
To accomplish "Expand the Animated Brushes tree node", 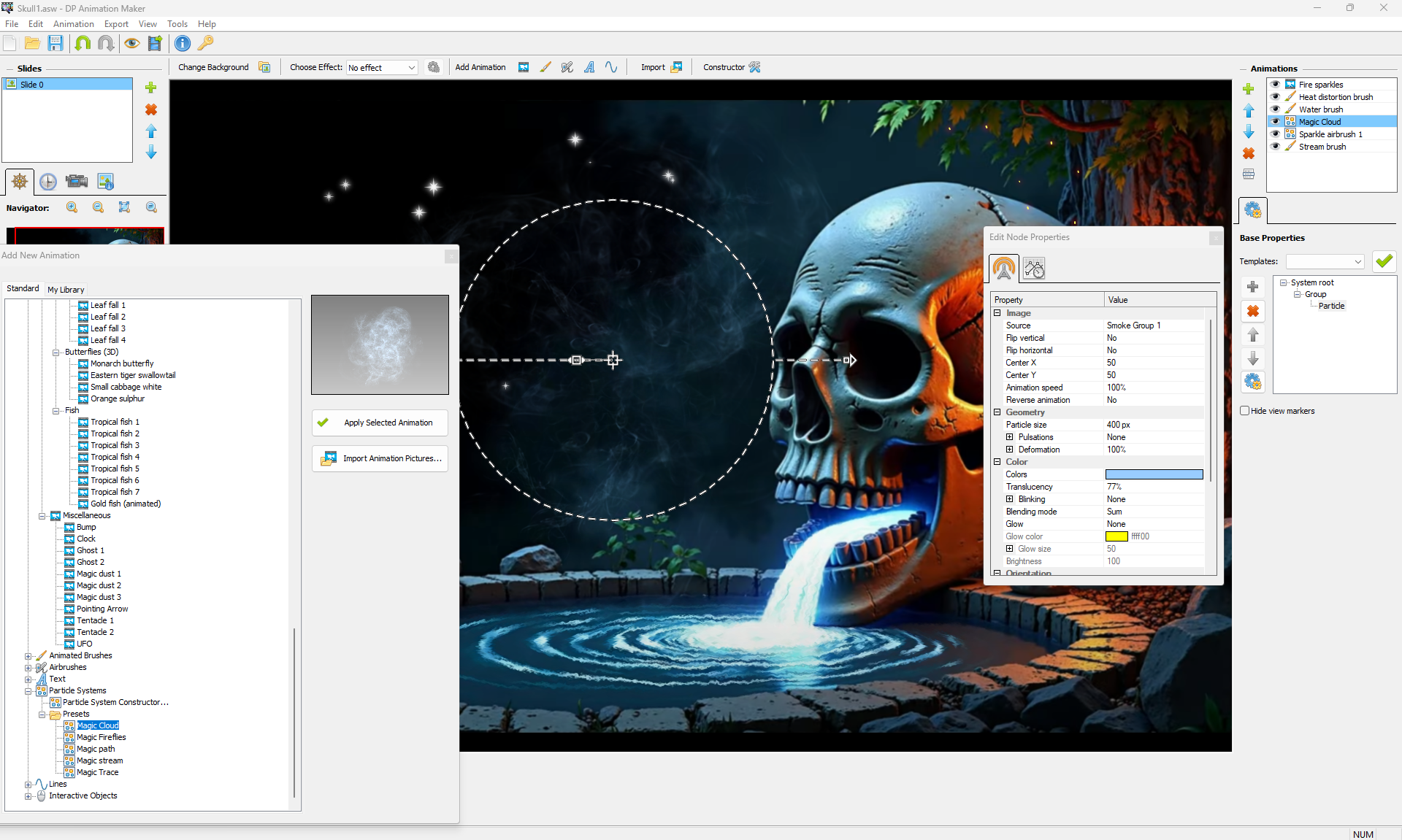I will click(28, 656).
